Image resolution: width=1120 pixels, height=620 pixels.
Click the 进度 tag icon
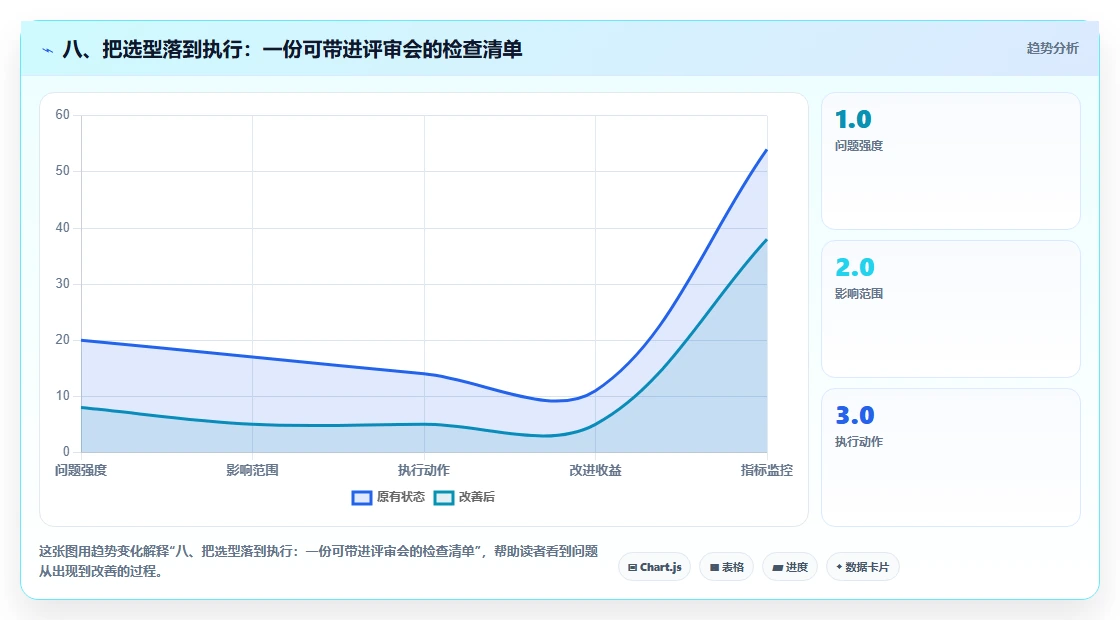tap(777, 568)
